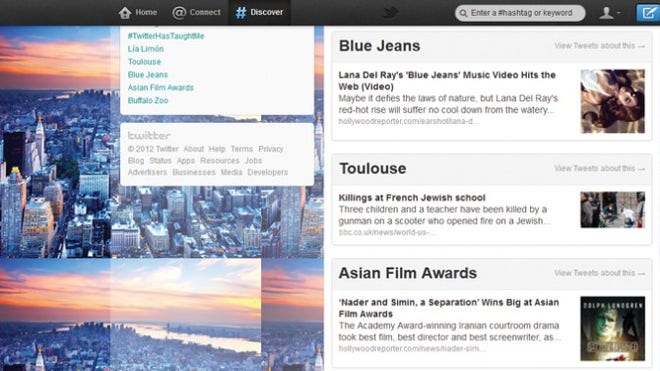Focus the hashtag or keyword search field
The height and width of the screenshot is (371, 660).
click(520, 13)
